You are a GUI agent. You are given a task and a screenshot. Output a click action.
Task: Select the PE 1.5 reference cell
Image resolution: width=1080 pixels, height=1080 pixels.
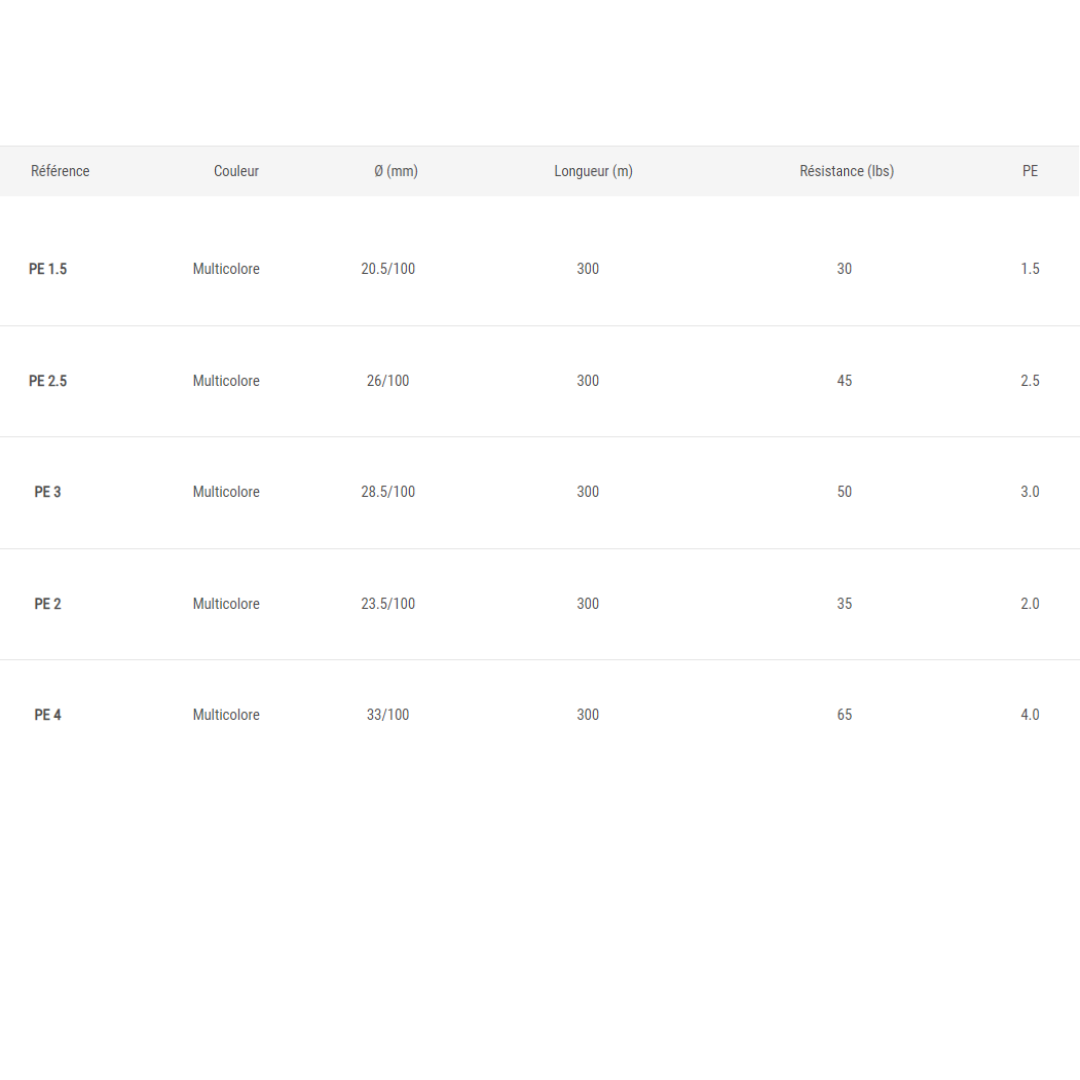coord(48,269)
